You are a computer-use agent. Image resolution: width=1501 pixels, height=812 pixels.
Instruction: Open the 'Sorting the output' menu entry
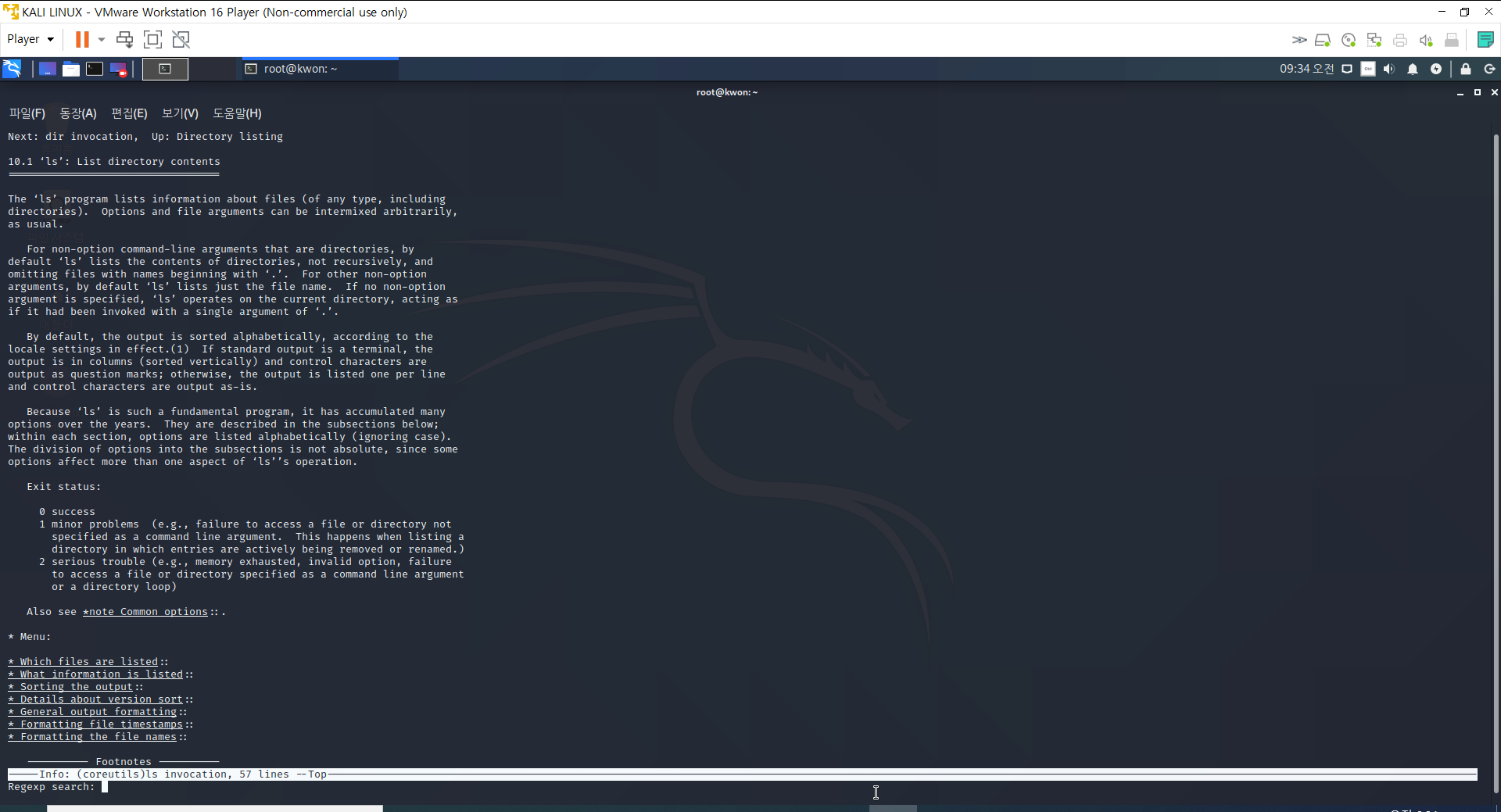coord(70,687)
